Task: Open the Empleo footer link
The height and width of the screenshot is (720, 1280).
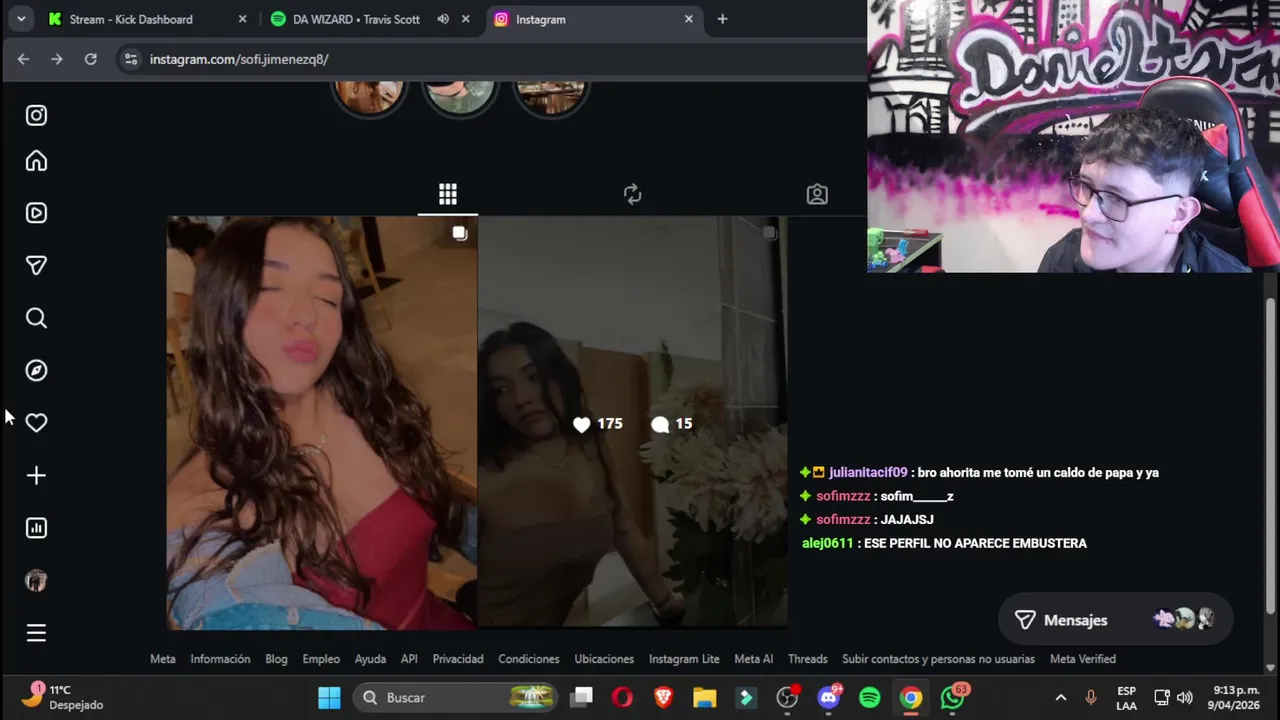Action: click(x=321, y=659)
